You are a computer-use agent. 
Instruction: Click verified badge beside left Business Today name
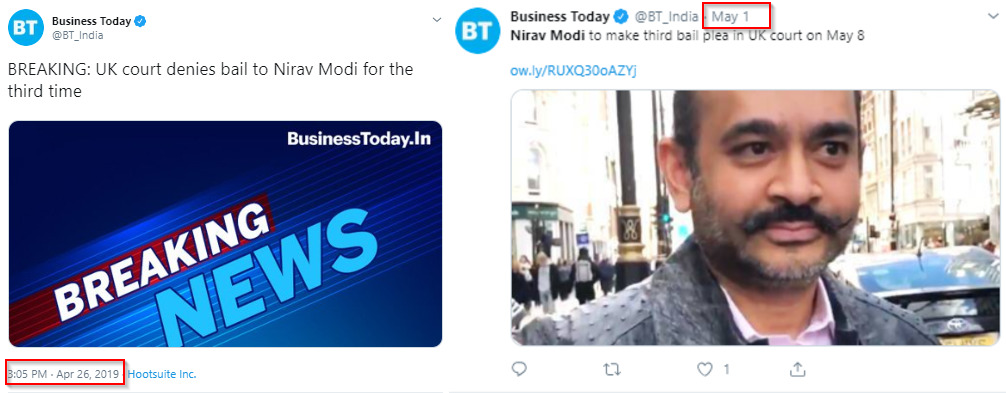[x=141, y=21]
